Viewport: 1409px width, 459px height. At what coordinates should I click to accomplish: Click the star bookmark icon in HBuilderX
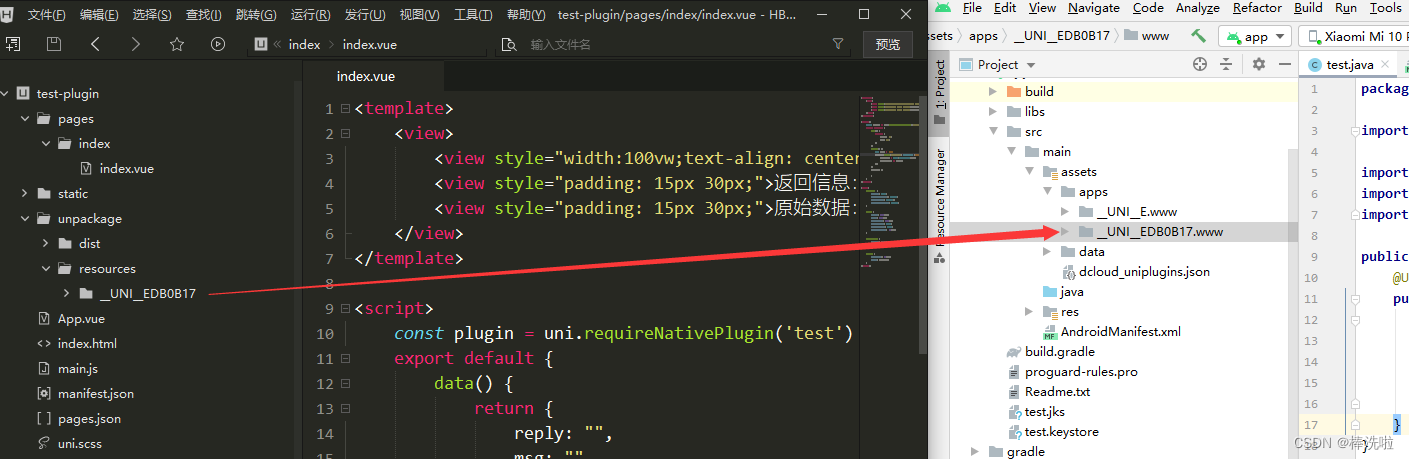point(177,44)
